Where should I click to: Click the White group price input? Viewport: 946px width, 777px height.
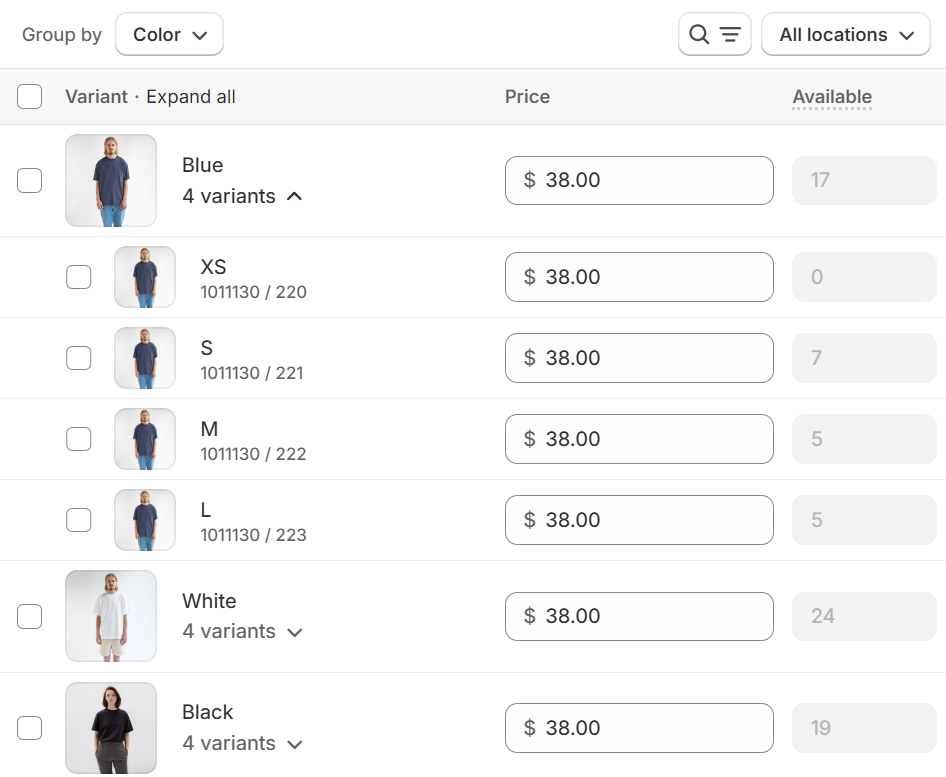(639, 616)
